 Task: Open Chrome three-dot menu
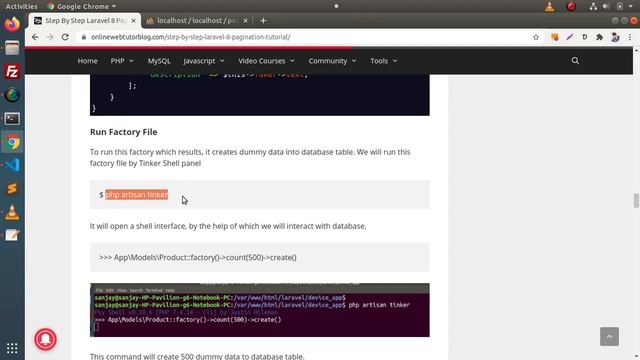[630, 37]
